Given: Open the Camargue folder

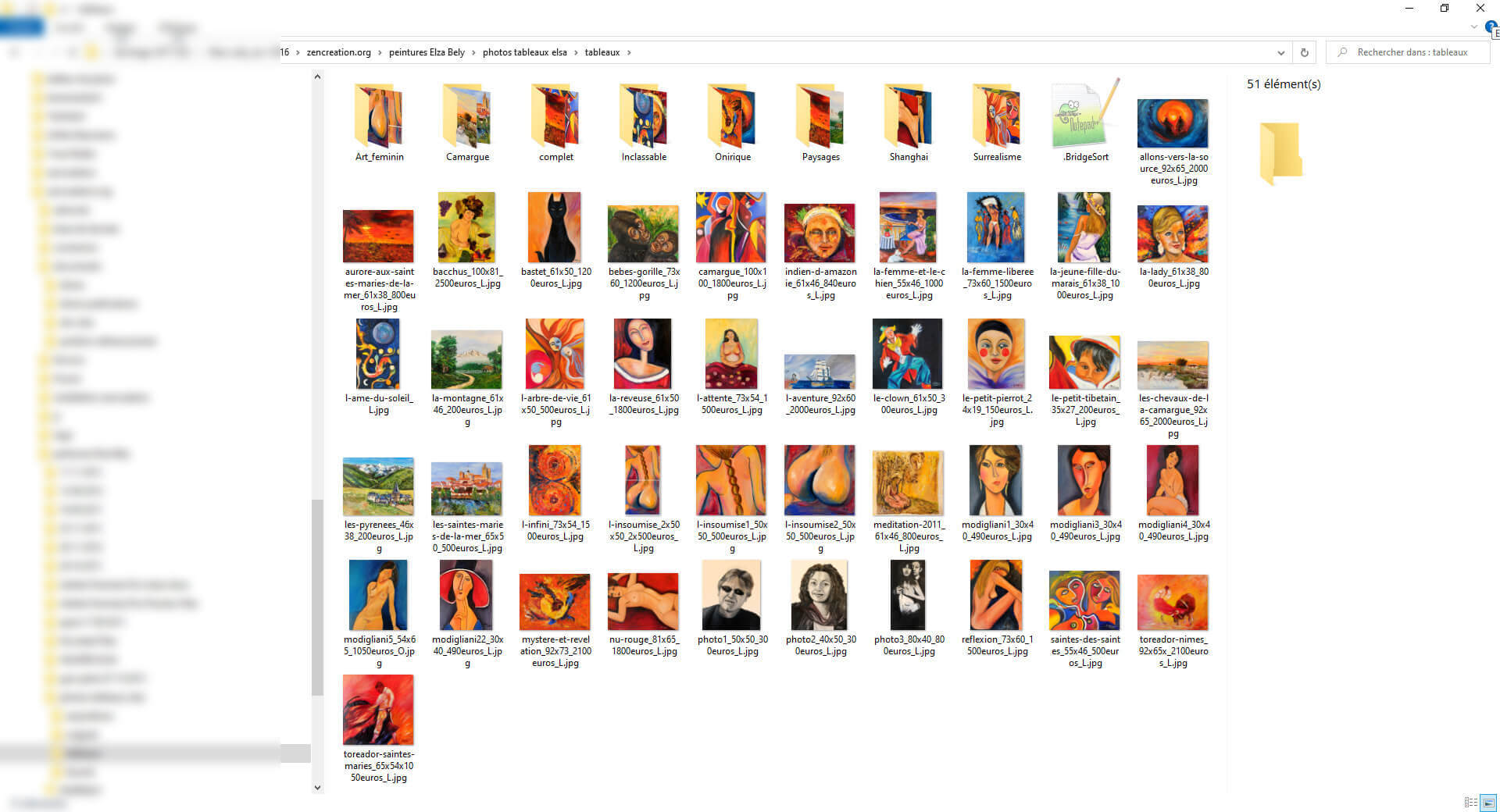Looking at the screenshot, I should [467, 117].
